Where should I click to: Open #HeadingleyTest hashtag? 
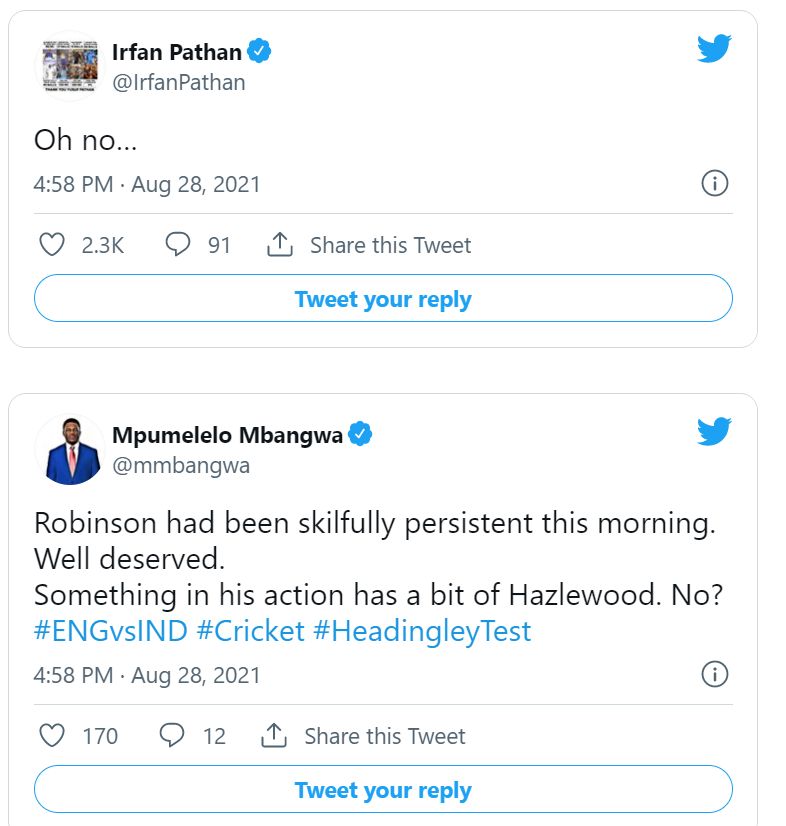[423, 631]
